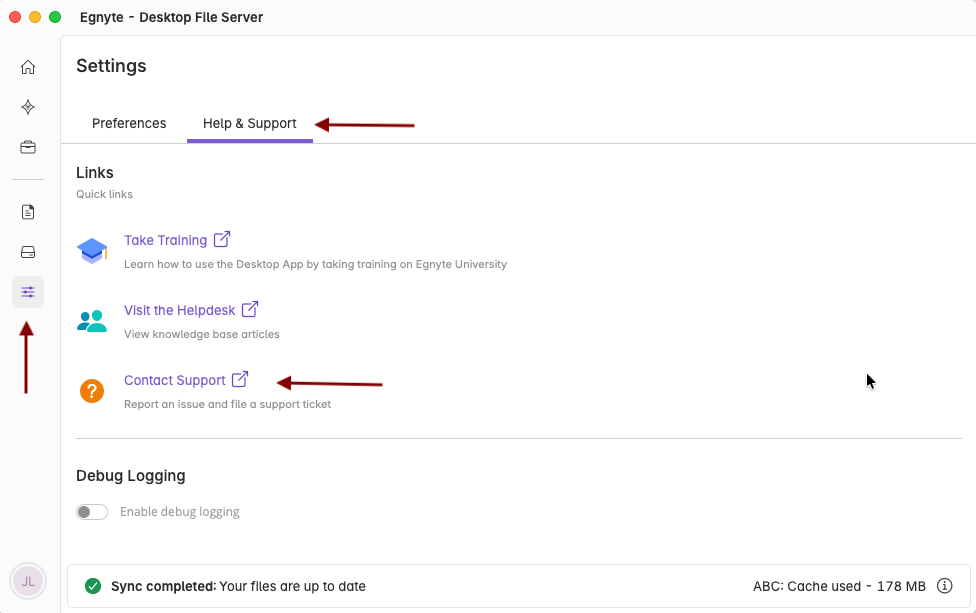
Task: Click external link icon beside Contact Support
Action: click(240, 380)
